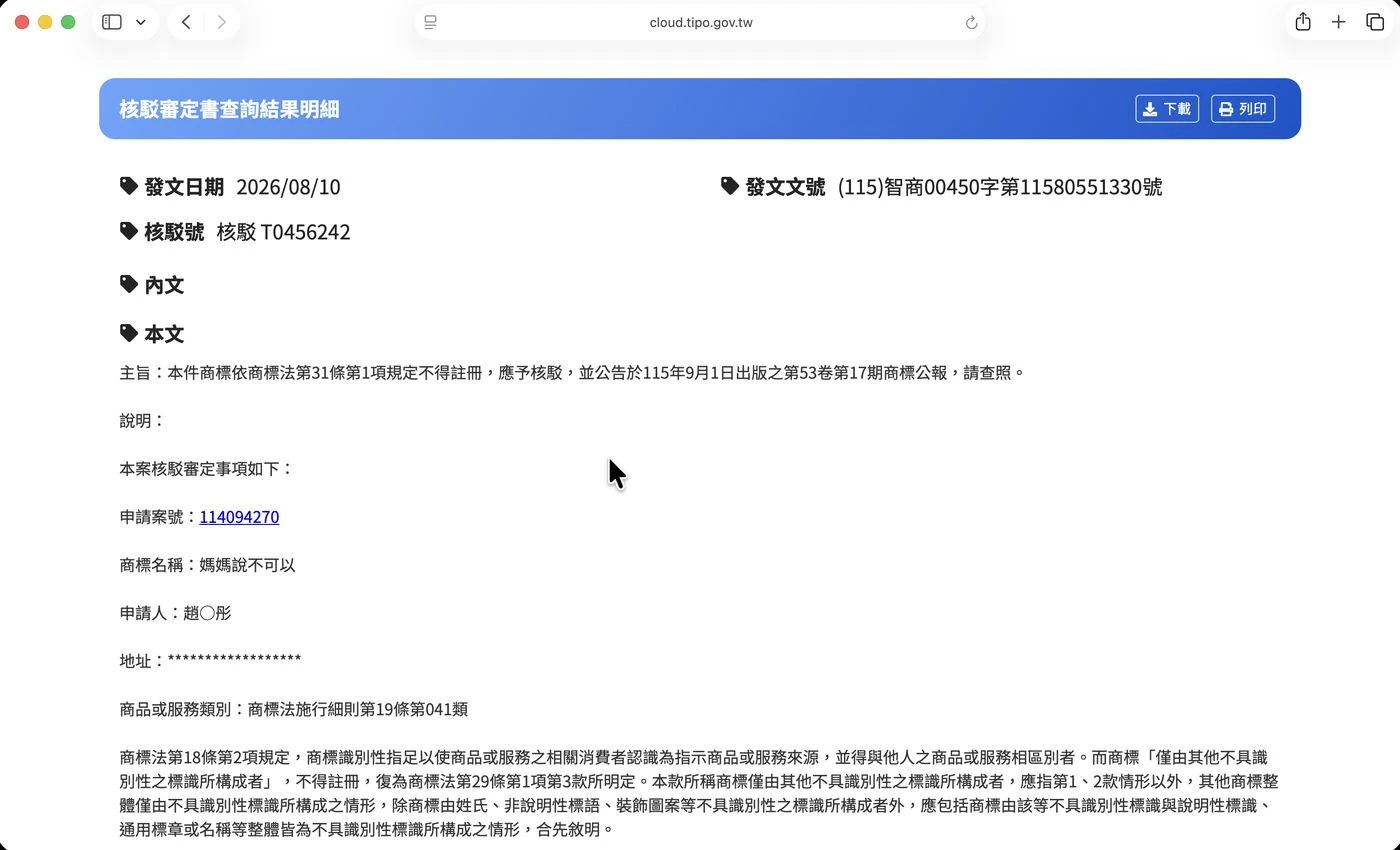The height and width of the screenshot is (850, 1400).
Task: Click the address bar cloud.tipo.gov.tw
Action: tap(700, 22)
